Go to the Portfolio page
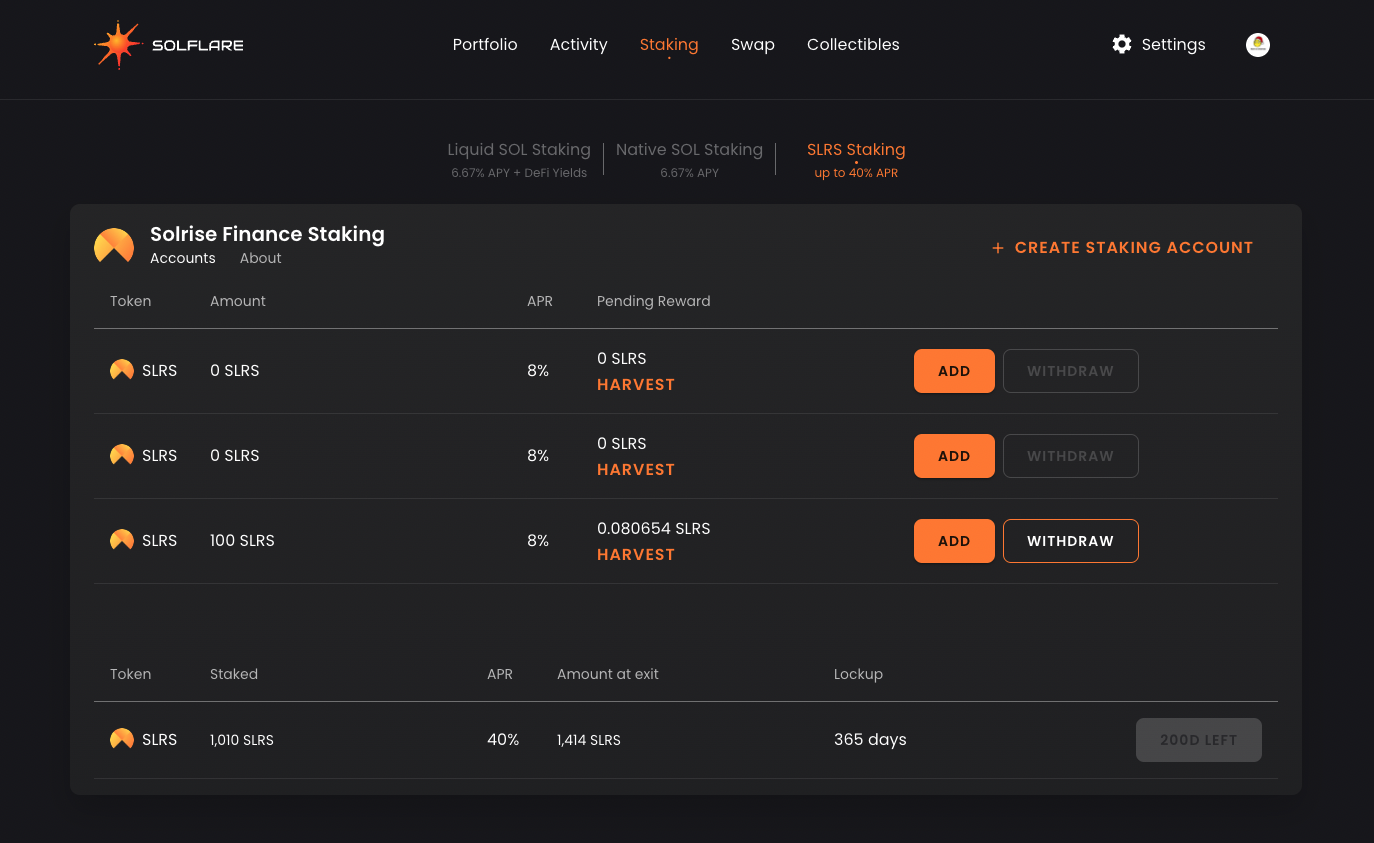 pos(485,44)
